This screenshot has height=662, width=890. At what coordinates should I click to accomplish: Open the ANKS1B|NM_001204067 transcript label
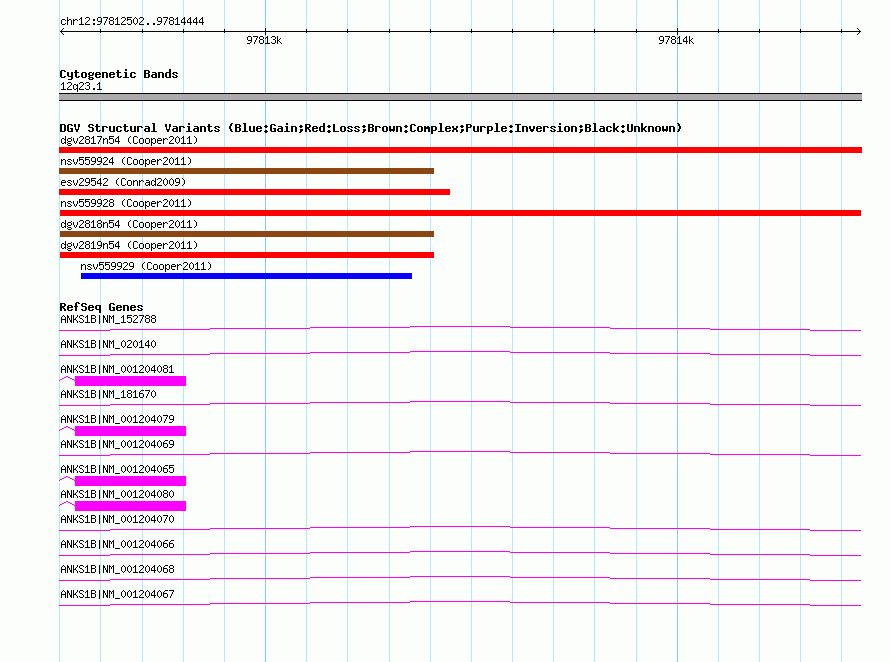[117, 594]
